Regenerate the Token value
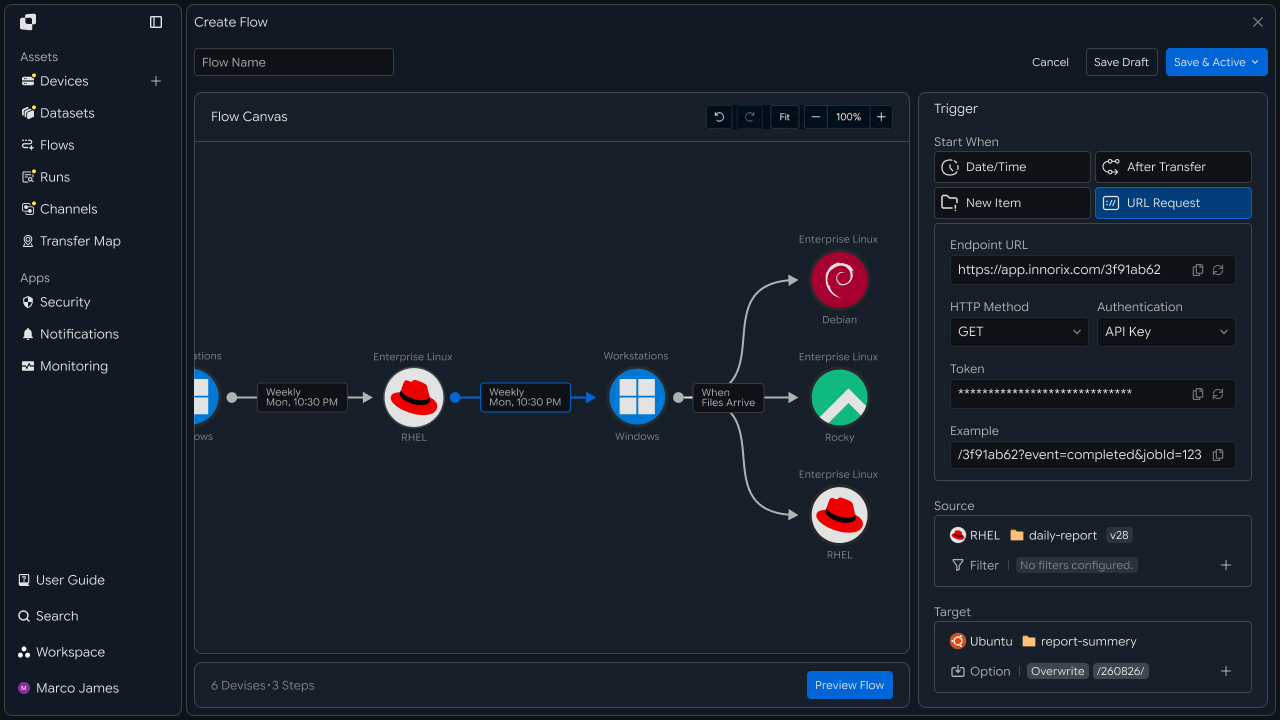Screen dimensions: 1280x720 pyautogui.click(x=1218, y=394)
